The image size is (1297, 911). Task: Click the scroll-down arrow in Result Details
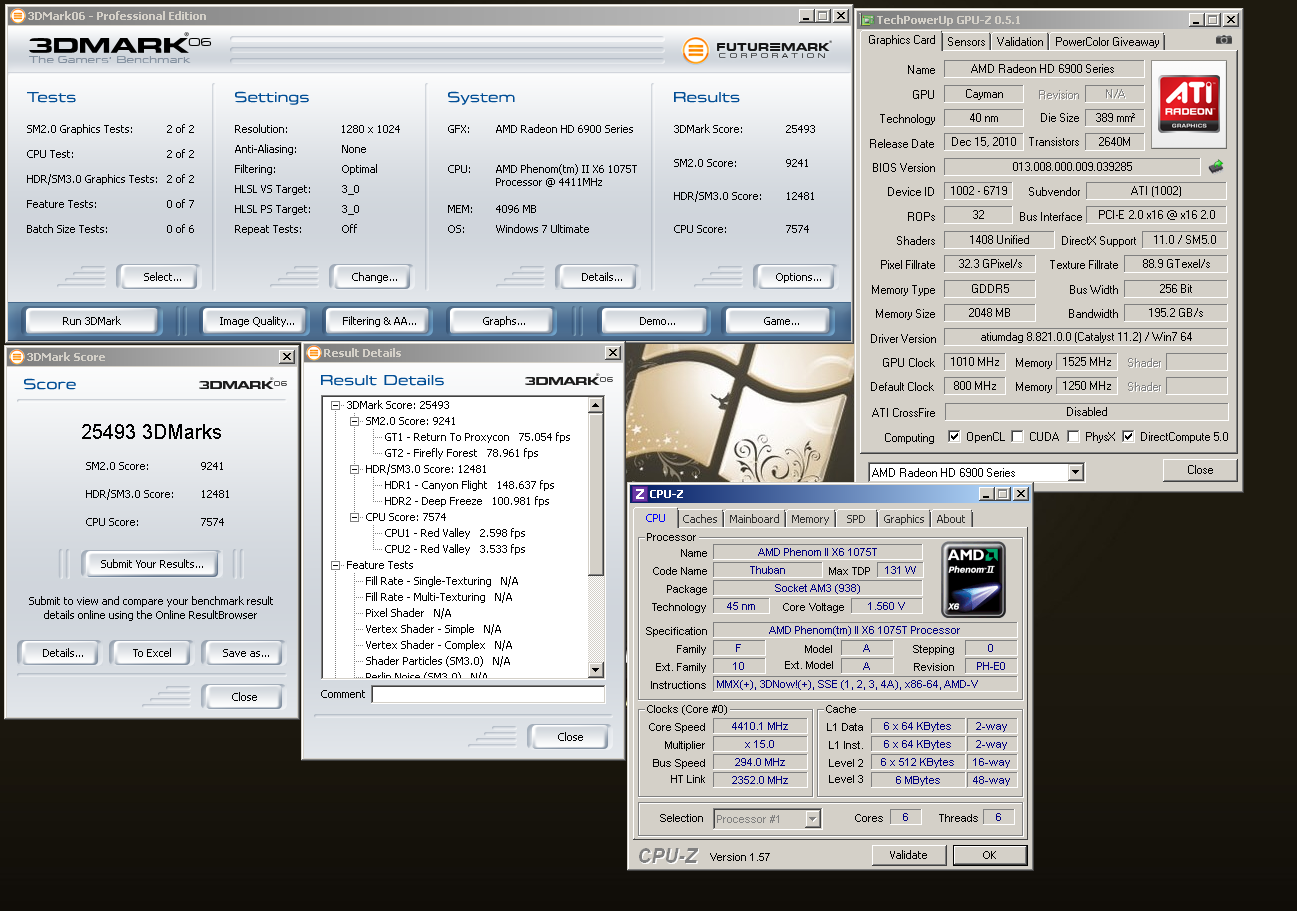(x=596, y=670)
